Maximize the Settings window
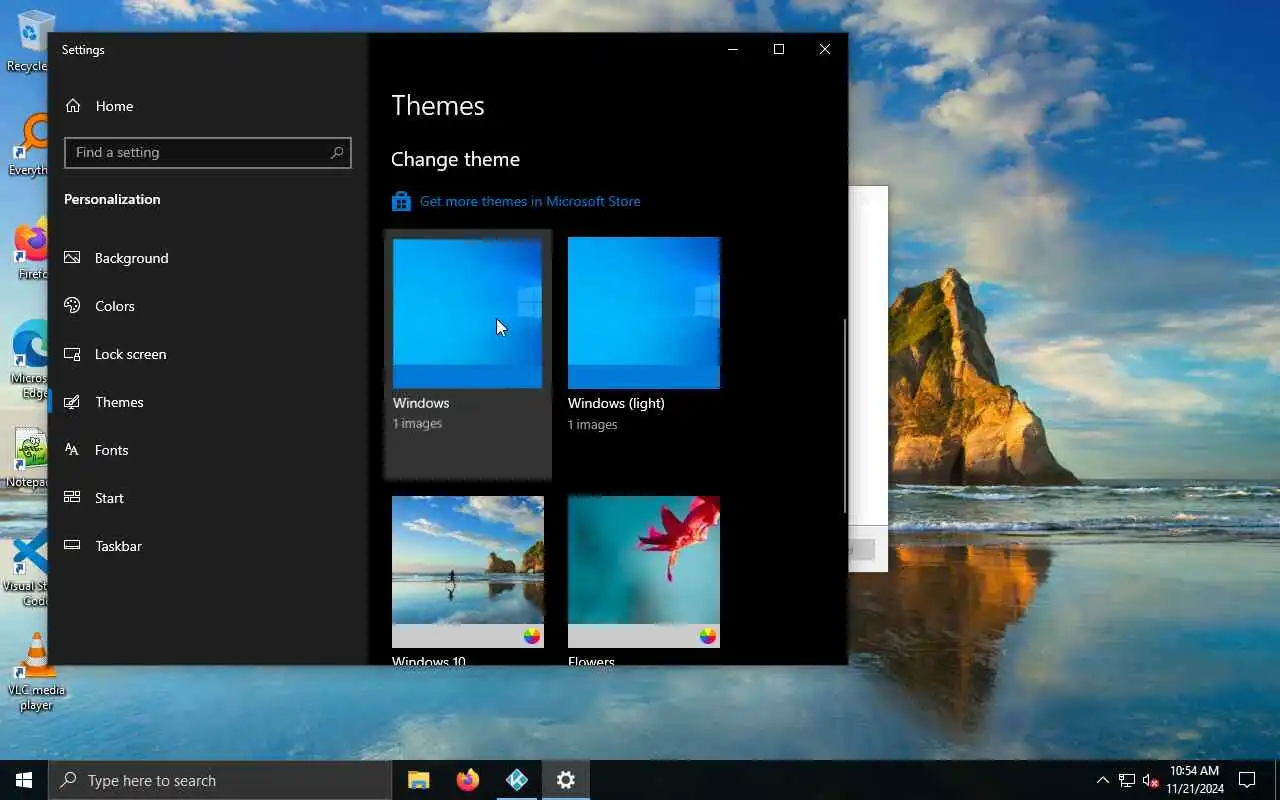The image size is (1280, 800). [779, 49]
